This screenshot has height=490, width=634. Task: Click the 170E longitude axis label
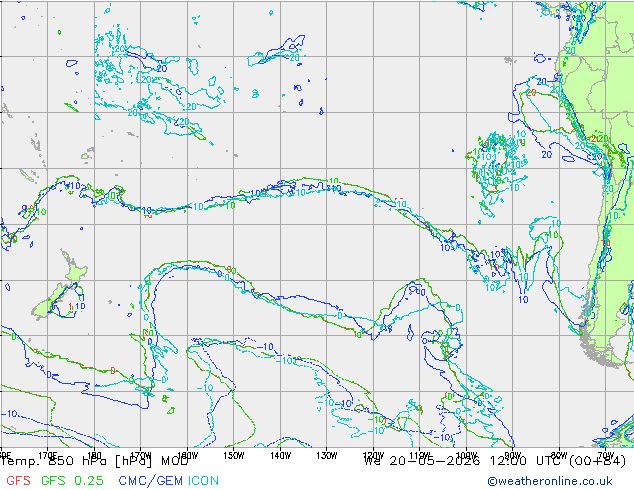pyautogui.click(x=48, y=455)
